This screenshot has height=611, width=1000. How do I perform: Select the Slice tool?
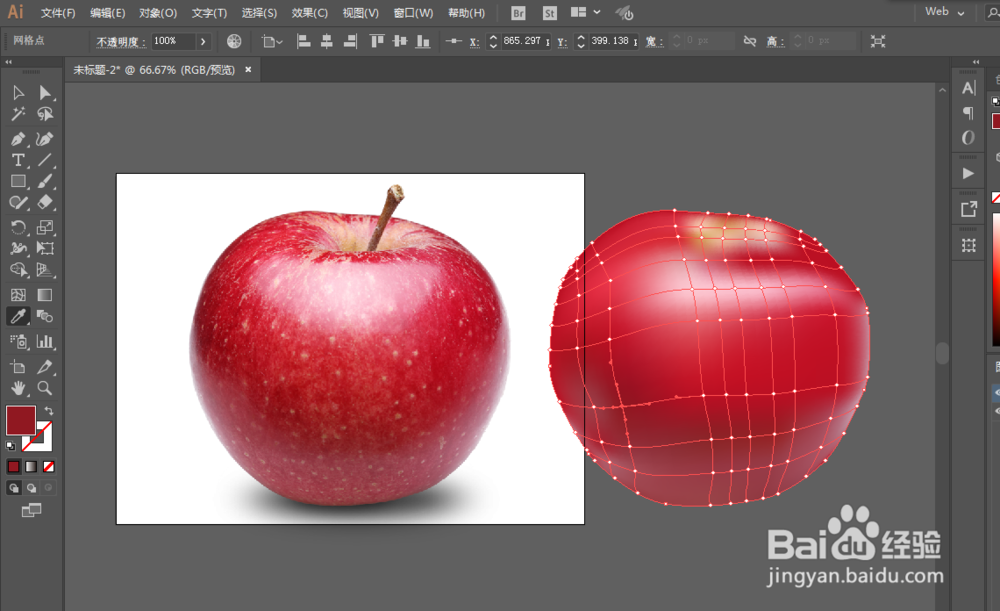(x=45, y=367)
